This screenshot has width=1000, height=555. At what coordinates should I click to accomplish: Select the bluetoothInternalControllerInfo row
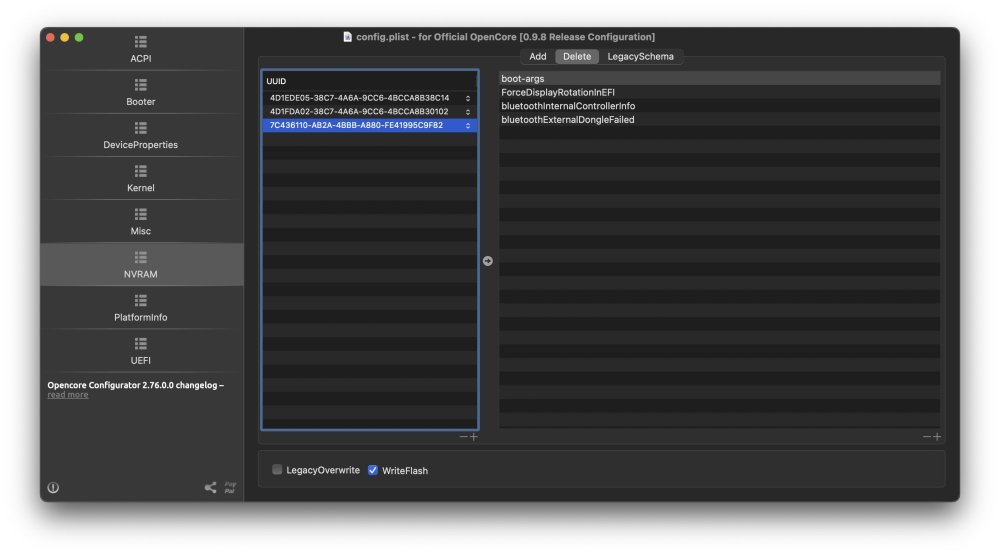click(x=719, y=106)
